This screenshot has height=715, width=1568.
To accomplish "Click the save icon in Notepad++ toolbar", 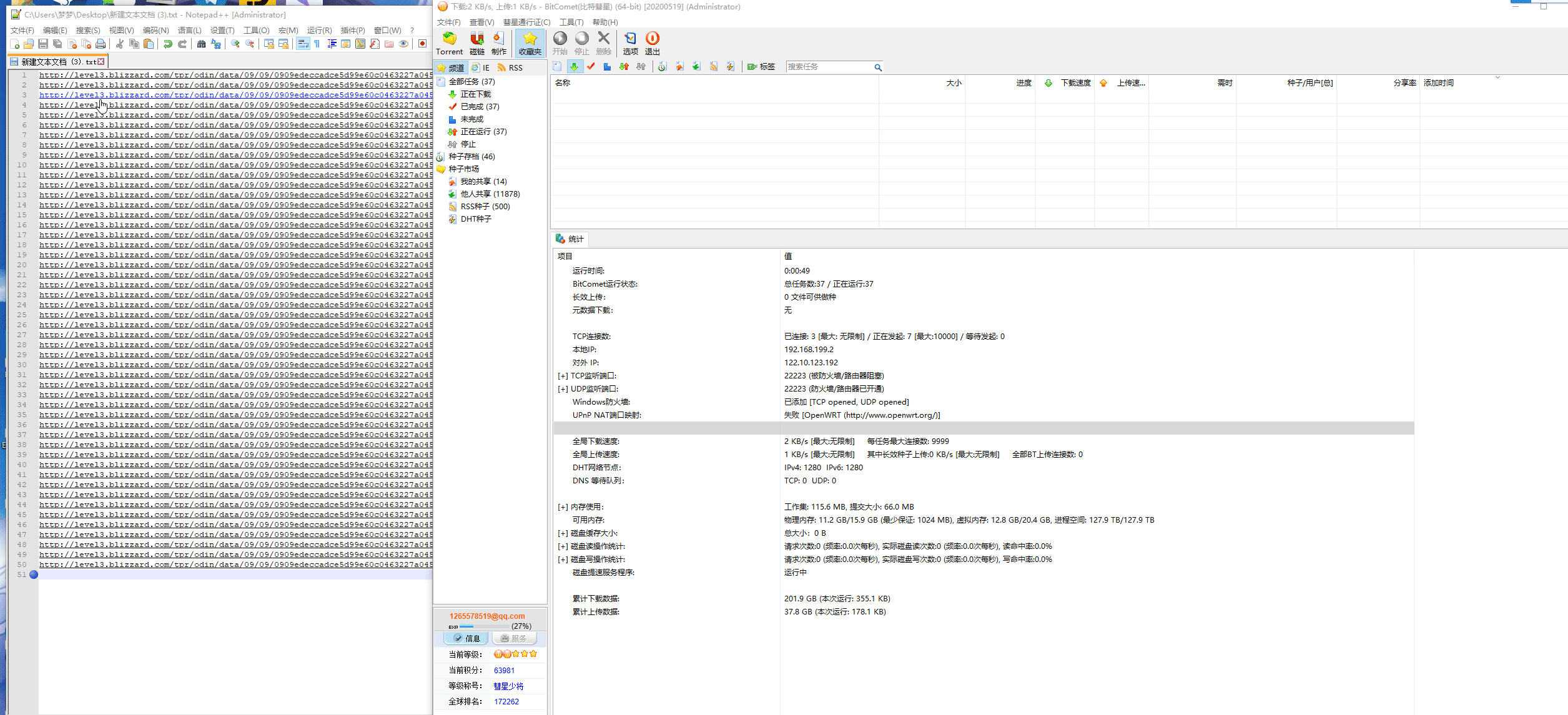I will tap(43, 44).
